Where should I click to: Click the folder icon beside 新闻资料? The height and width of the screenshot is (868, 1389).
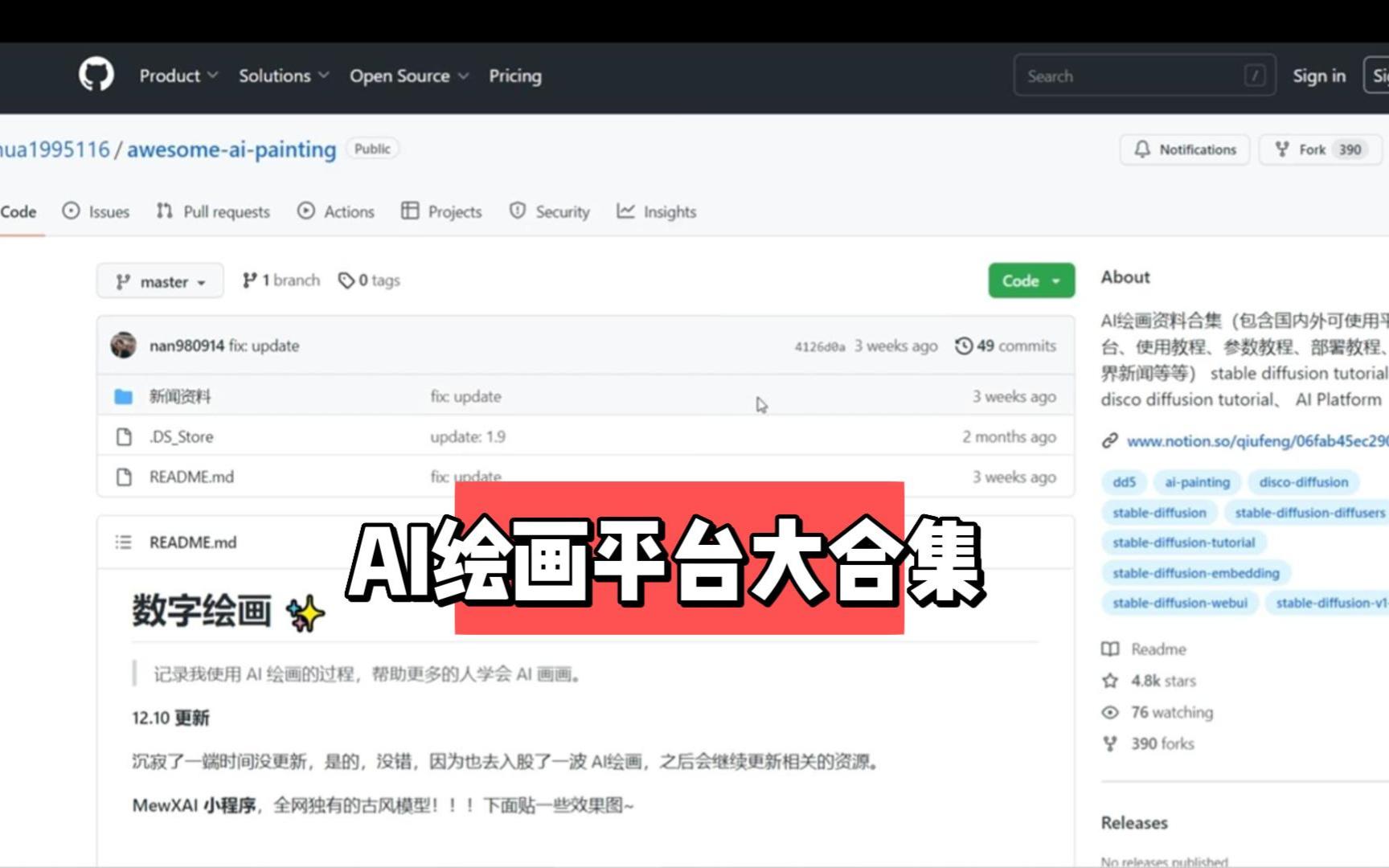[123, 396]
